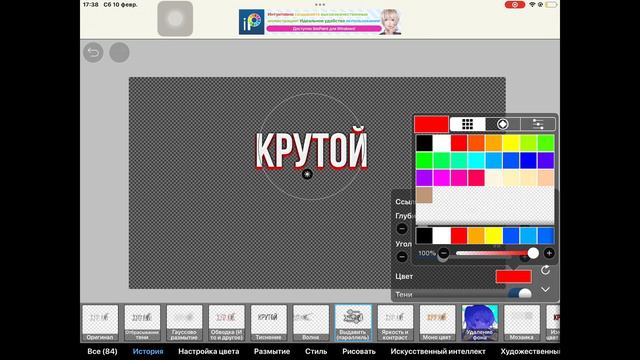Tap the gray rounded square button at top
This screenshot has width=640, height=360.
pyautogui.click(x=175, y=19)
